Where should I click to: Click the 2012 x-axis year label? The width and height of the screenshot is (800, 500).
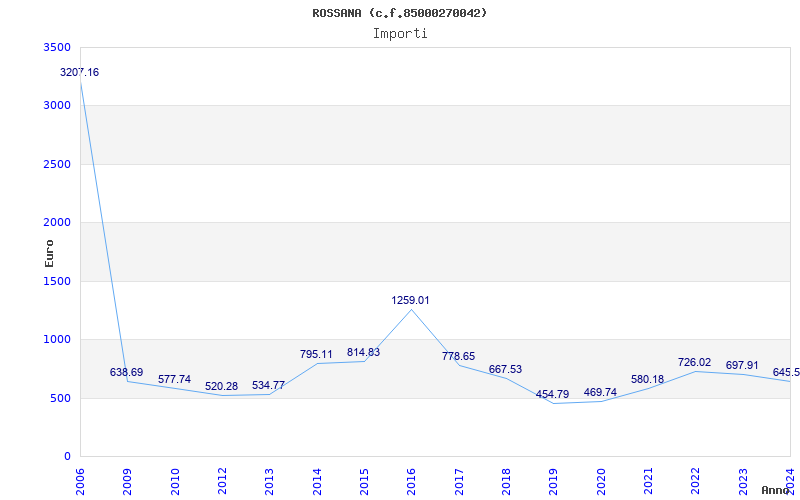tap(222, 482)
